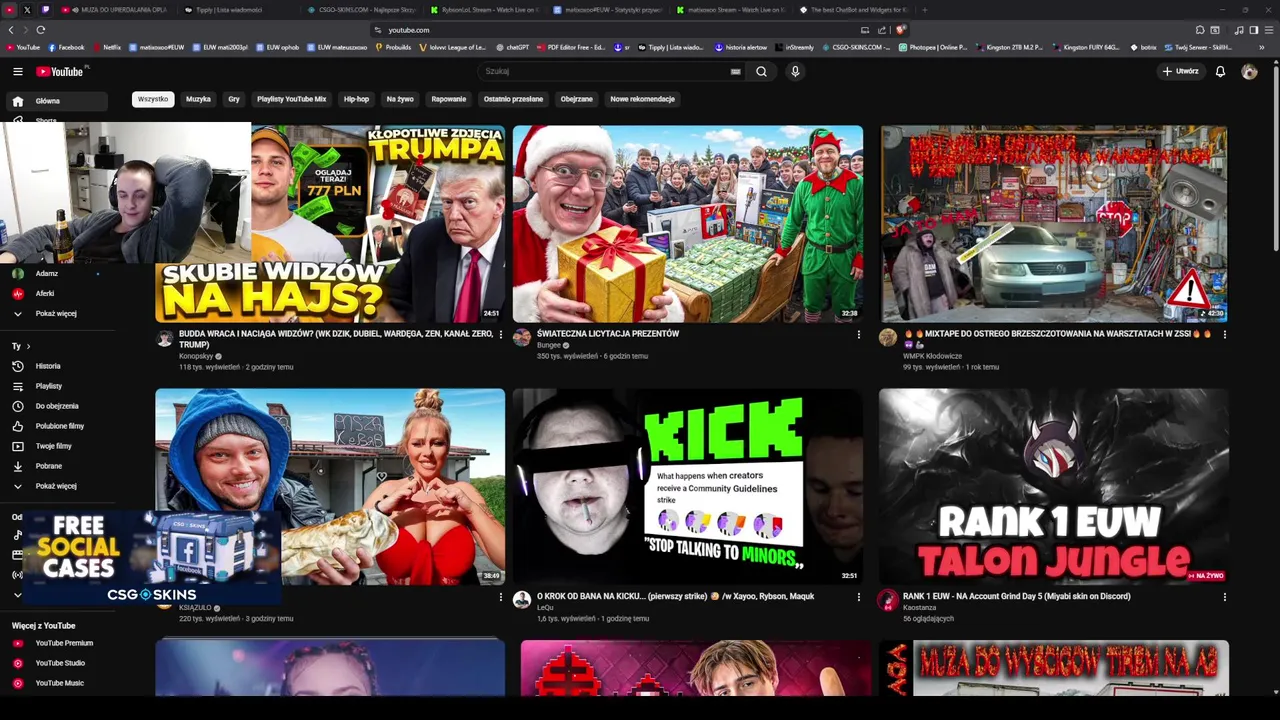This screenshot has height=720, width=1280.
Task: Select the Obejrzane filter chip
Action: point(577,99)
